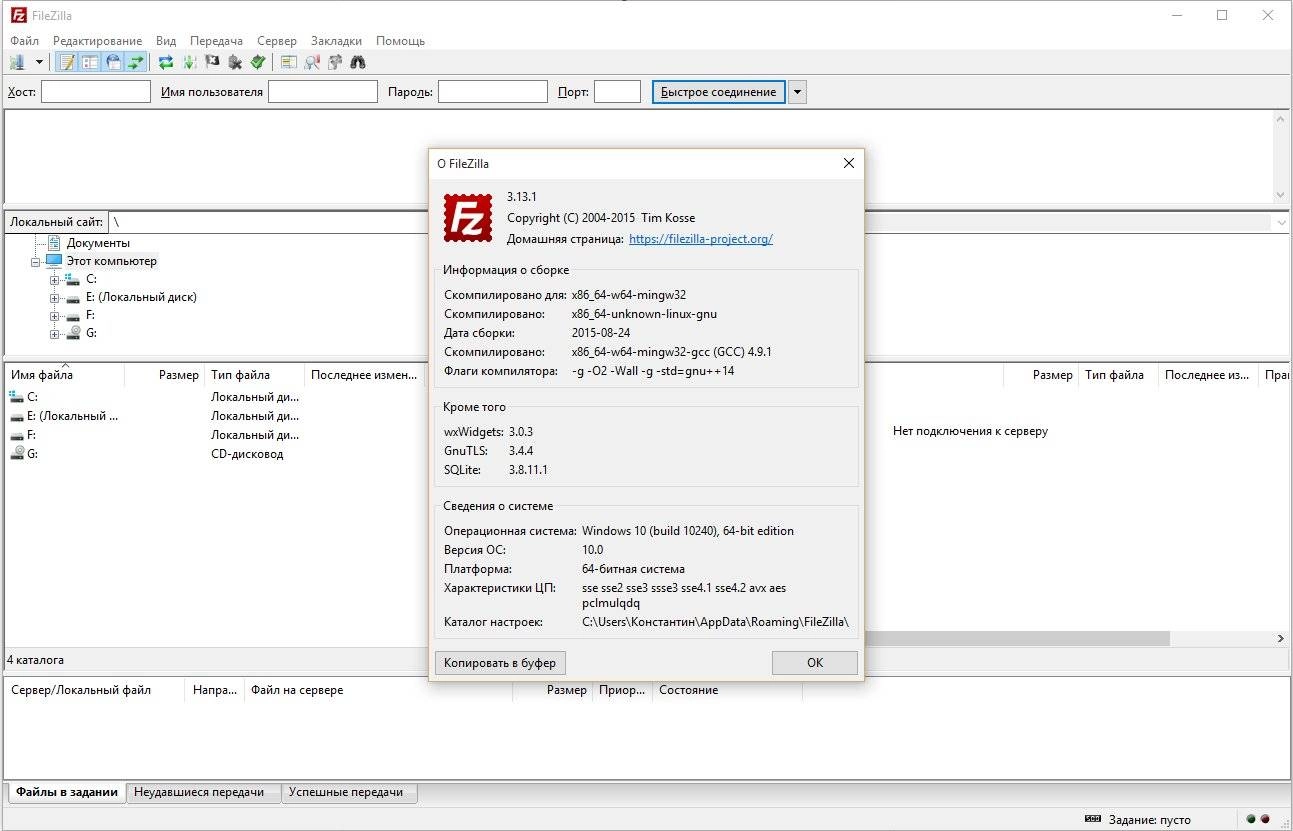Toggle synchronized browsing icon

pyautogui.click(x=335, y=62)
